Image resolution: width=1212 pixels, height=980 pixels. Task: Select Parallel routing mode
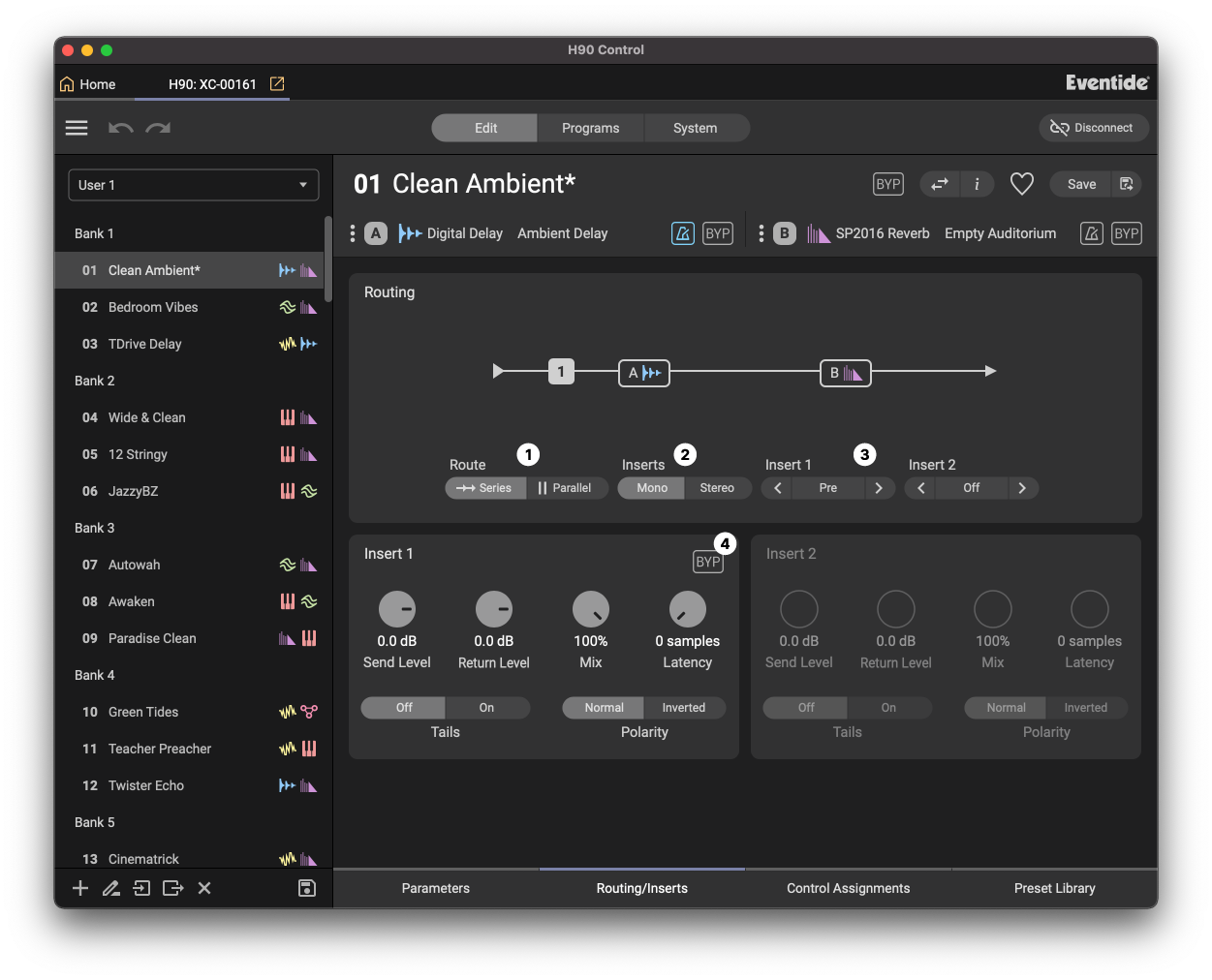pyautogui.click(x=566, y=488)
